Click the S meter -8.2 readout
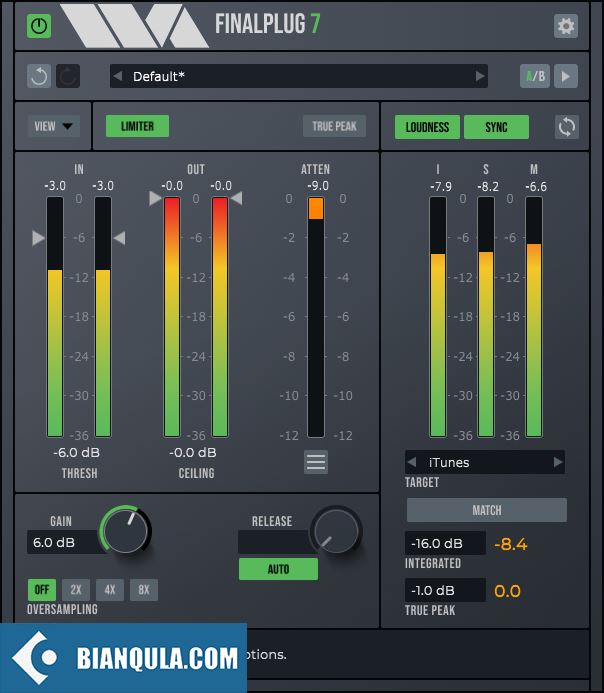604x693 pixels. [488, 187]
